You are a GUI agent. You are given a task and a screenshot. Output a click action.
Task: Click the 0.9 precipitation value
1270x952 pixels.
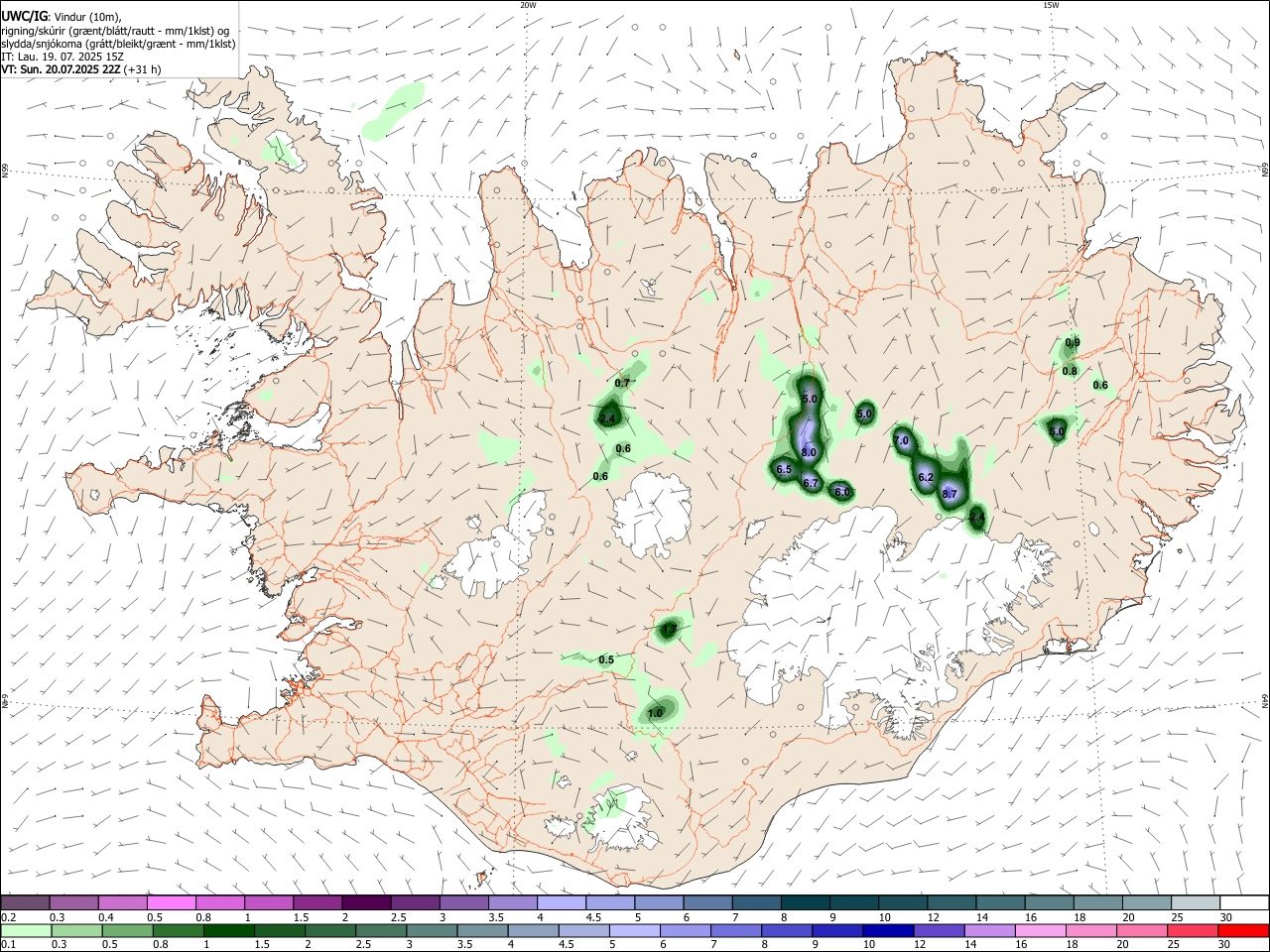(x=1073, y=343)
